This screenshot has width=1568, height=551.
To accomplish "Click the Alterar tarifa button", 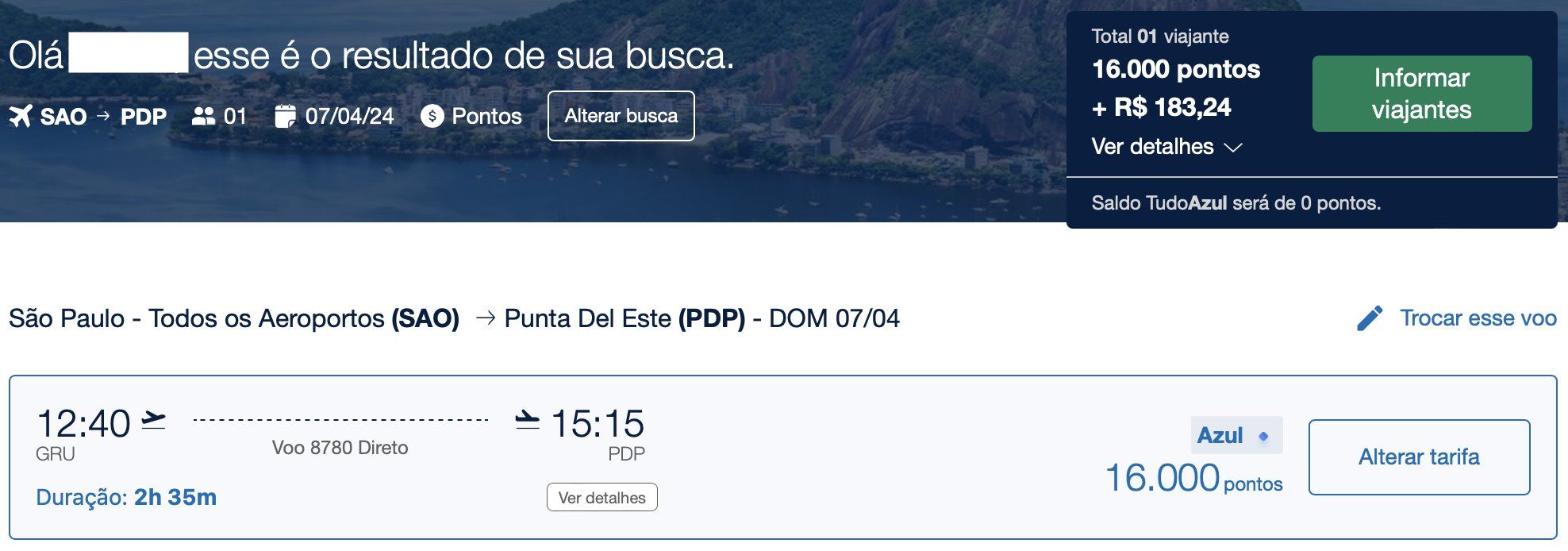I will coord(1419,457).
